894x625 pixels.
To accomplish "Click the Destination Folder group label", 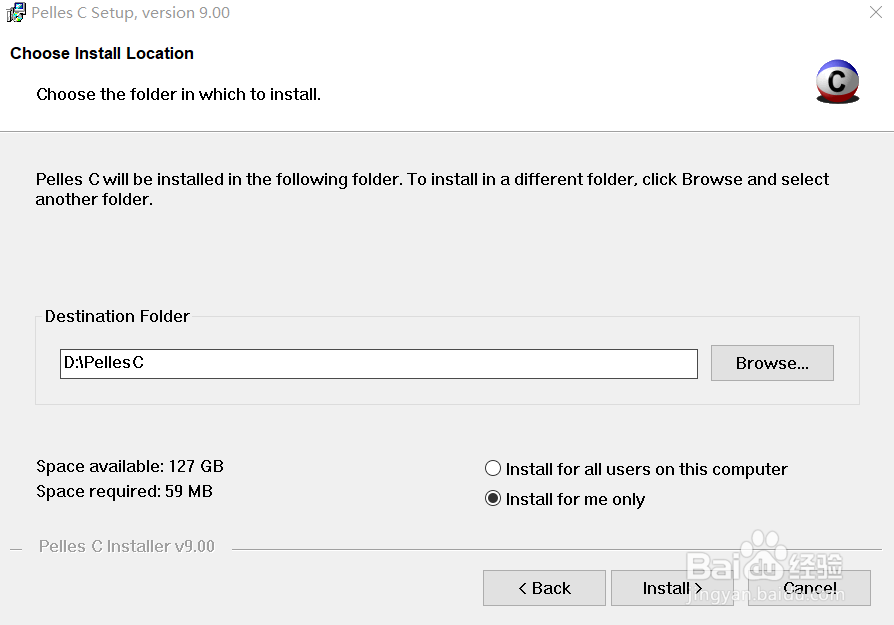I will pos(117,316).
